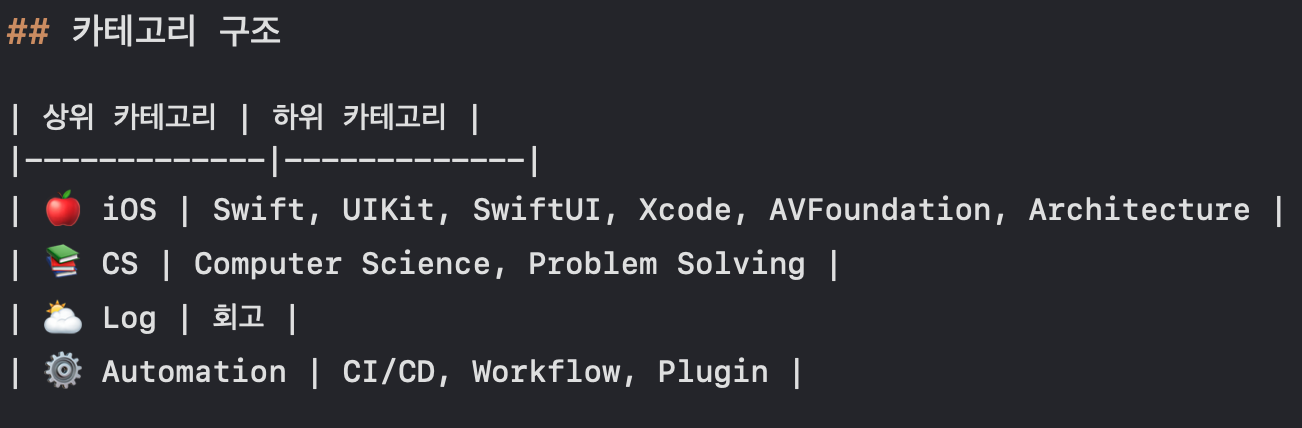This screenshot has height=428, width=1302.
Task: Click the stacked books emoji icon
Action: click(62, 265)
